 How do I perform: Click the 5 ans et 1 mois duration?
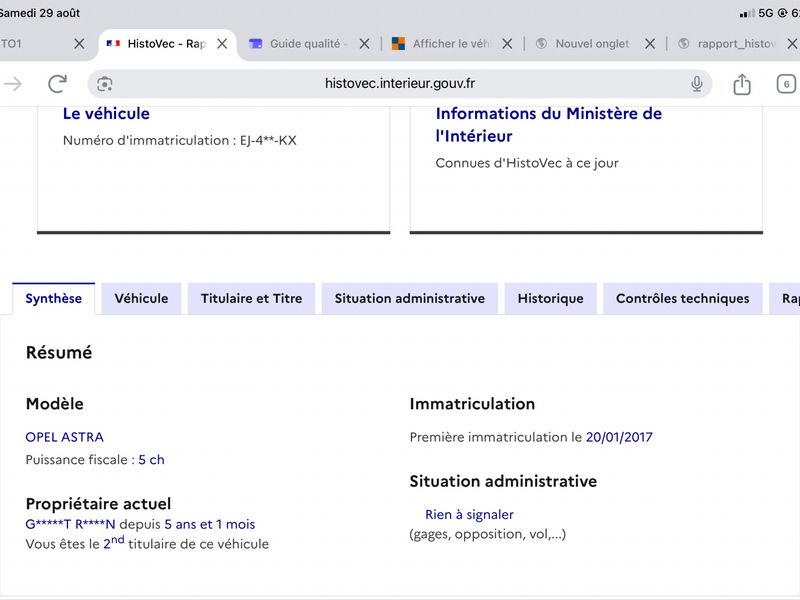pos(210,524)
